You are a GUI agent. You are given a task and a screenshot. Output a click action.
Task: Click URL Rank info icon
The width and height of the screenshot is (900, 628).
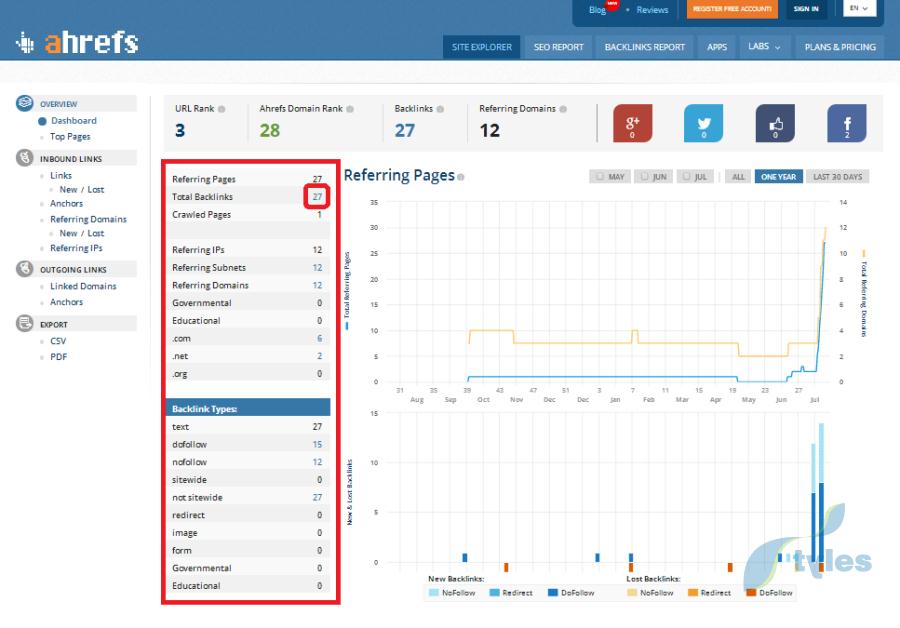click(x=222, y=109)
